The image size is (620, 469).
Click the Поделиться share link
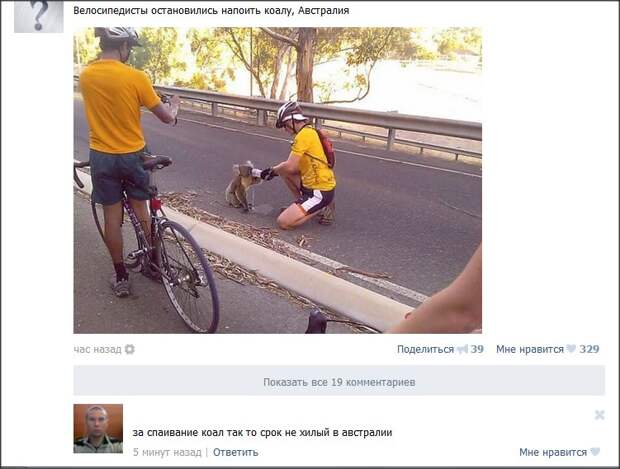coord(425,349)
